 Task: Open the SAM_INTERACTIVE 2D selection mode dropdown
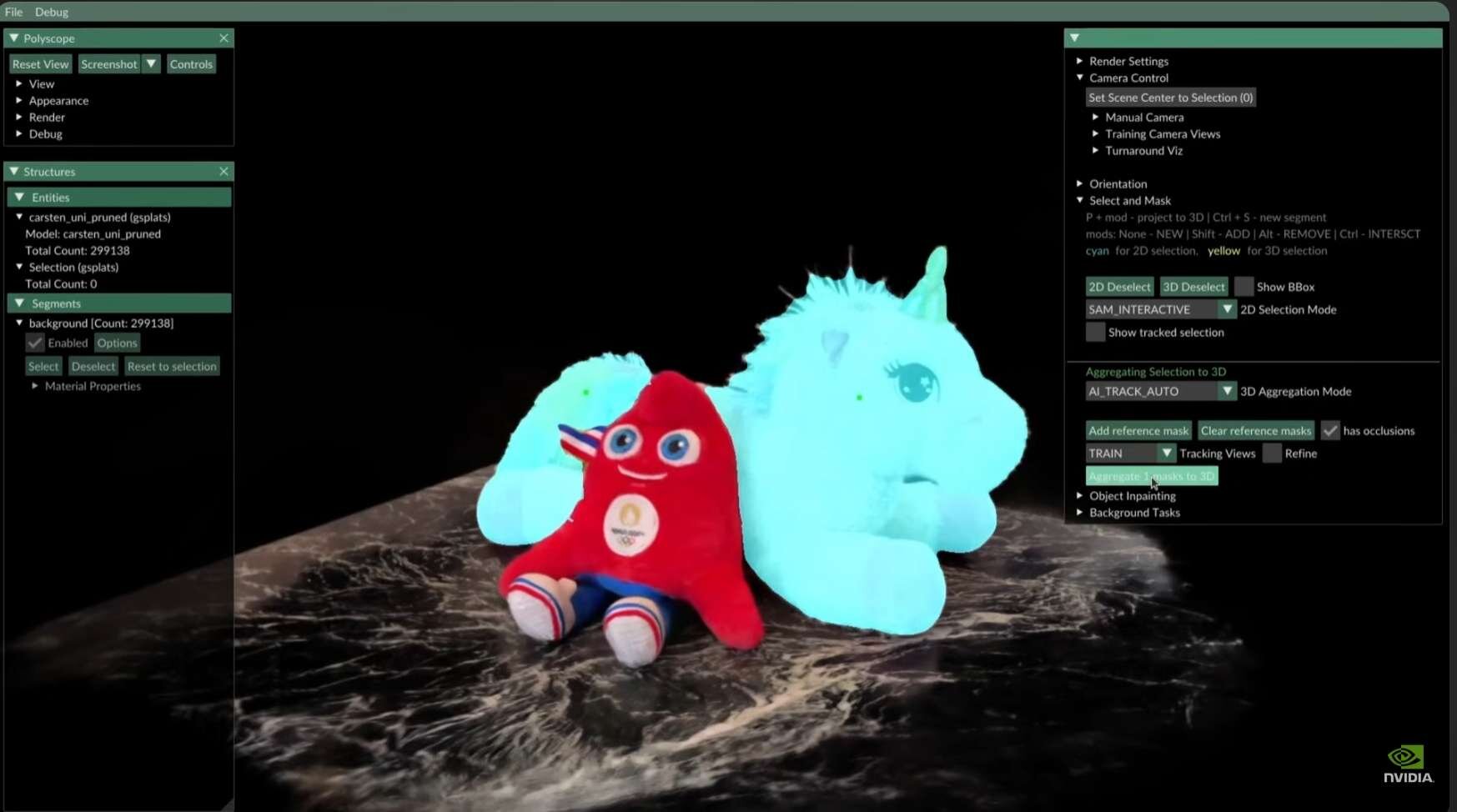pyautogui.click(x=1226, y=309)
